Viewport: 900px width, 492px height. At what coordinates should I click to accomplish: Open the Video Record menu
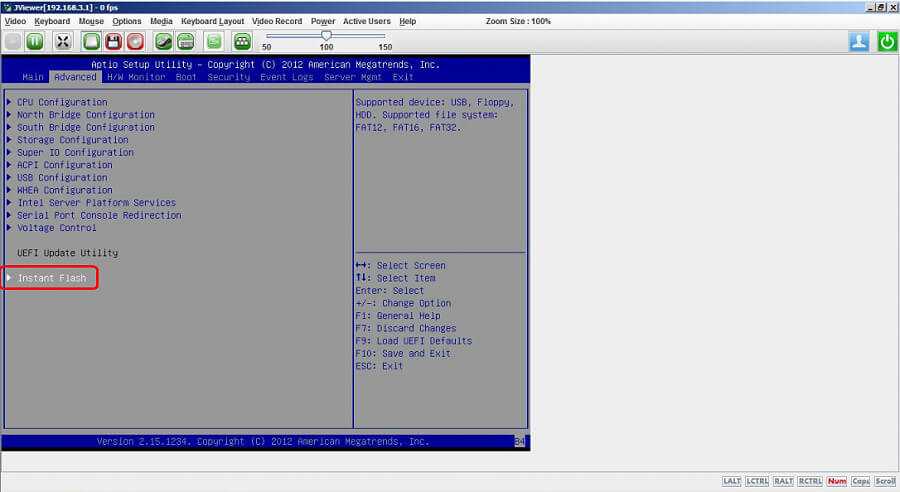[277, 21]
